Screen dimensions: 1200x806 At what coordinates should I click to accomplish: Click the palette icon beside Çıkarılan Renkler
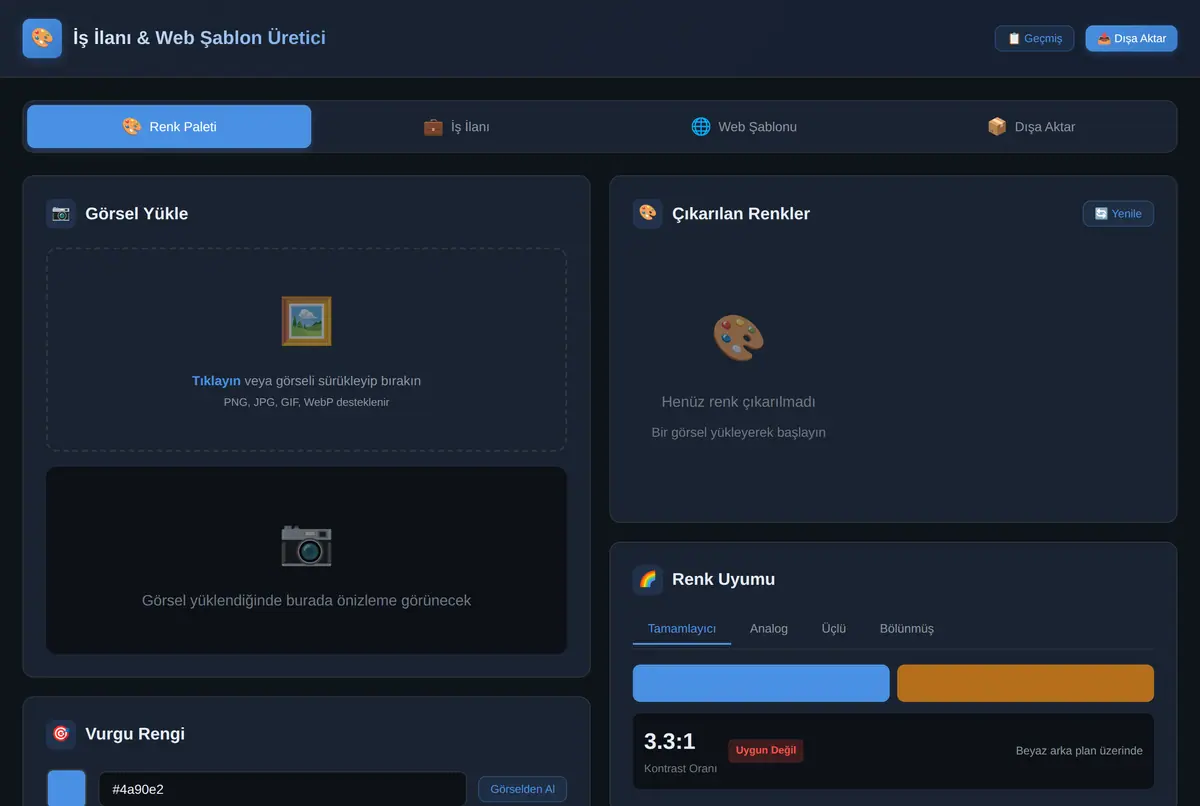pyautogui.click(x=648, y=213)
